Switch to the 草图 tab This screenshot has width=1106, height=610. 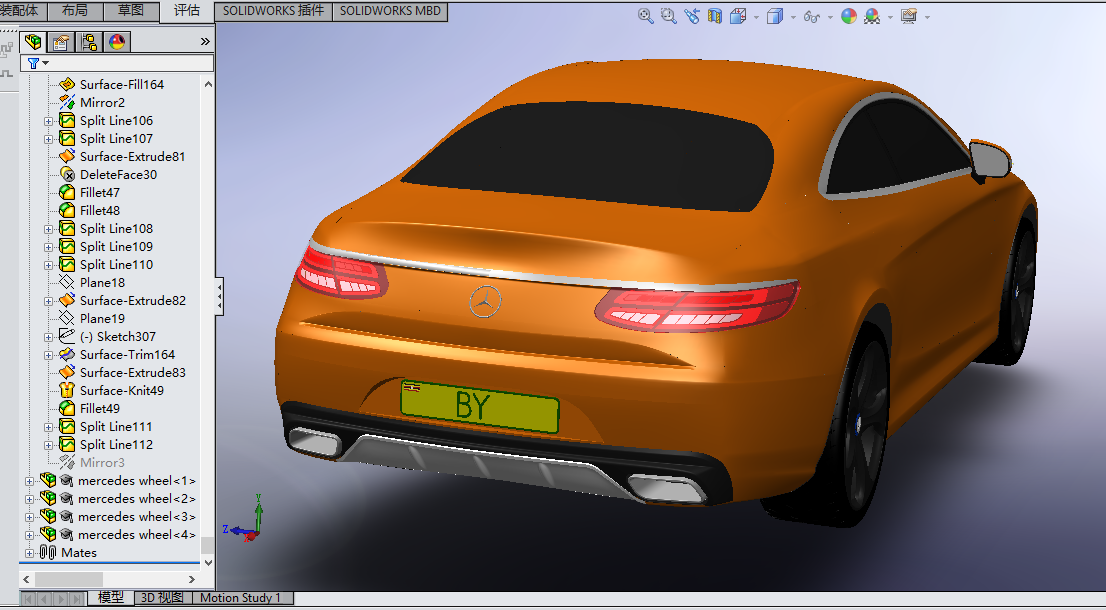pyautogui.click(x=131, y=11)
